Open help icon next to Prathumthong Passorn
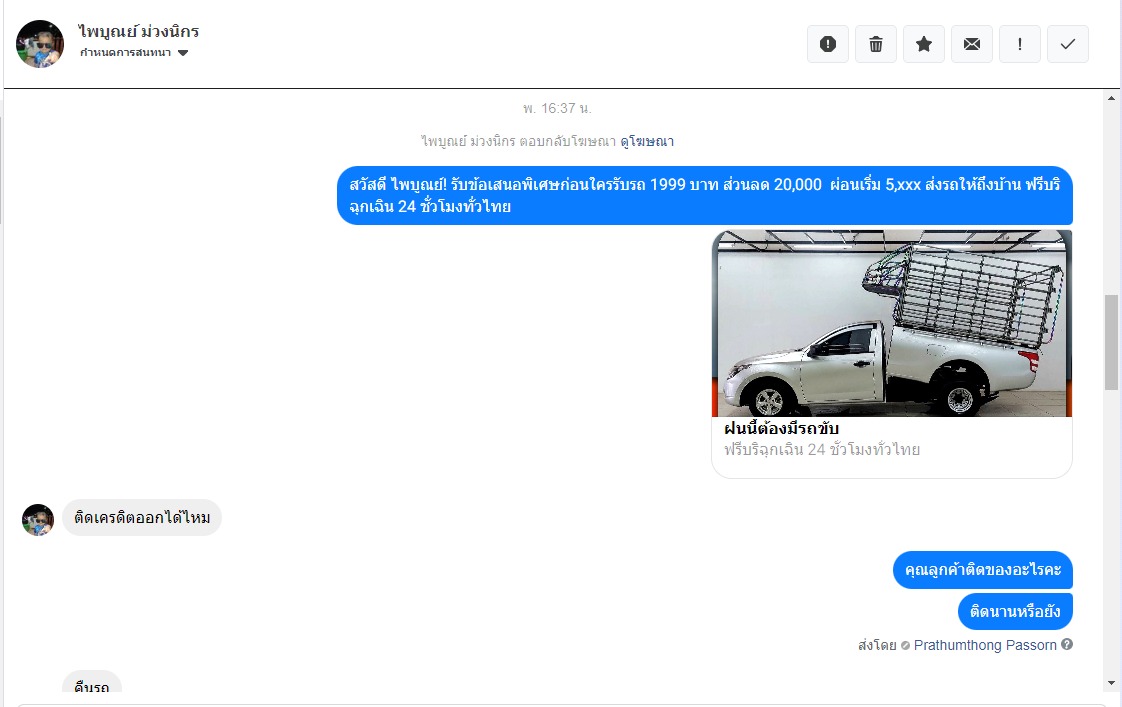 click(1067, 644)
